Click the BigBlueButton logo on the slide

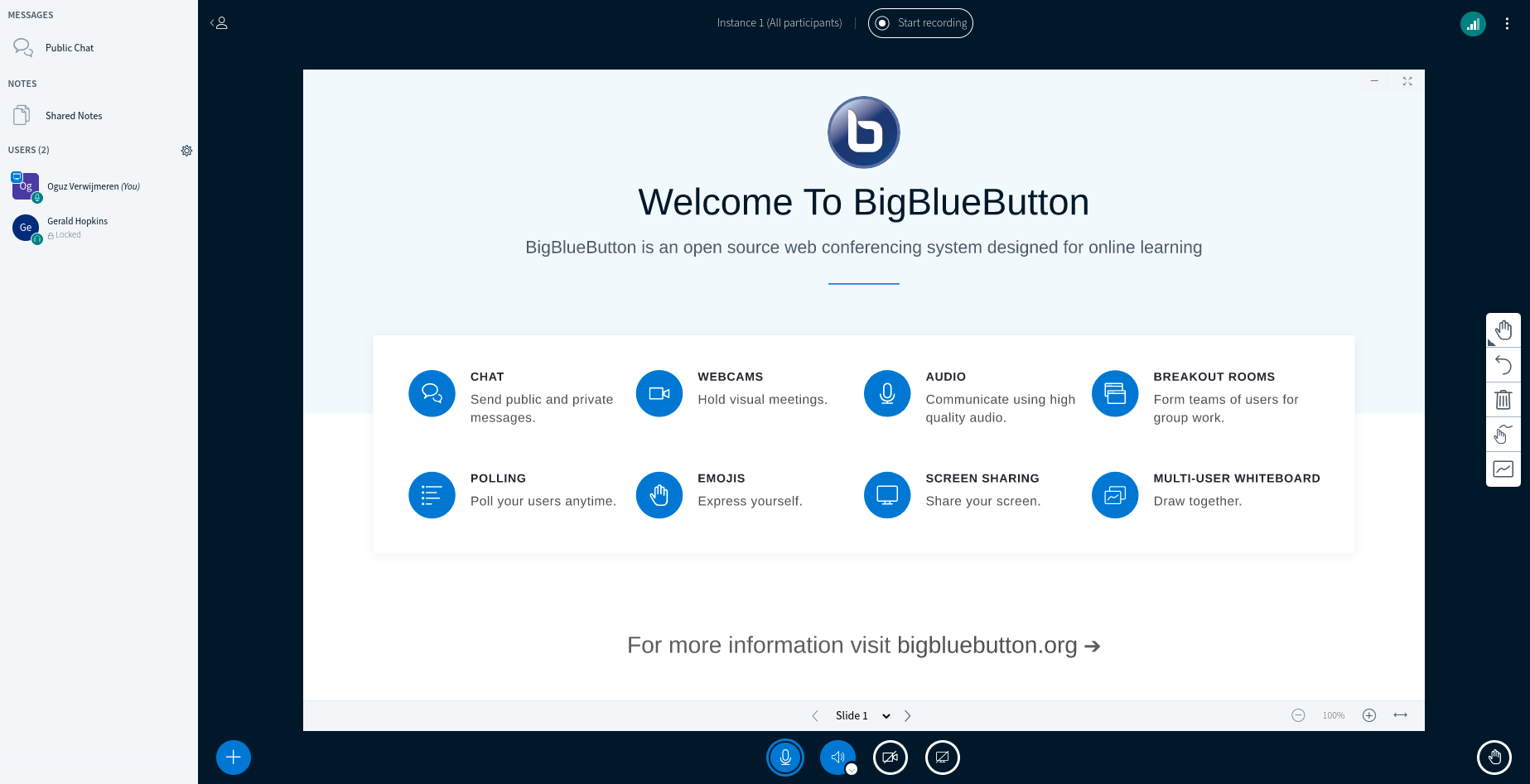pyautogui.click(x=864, y=132)
